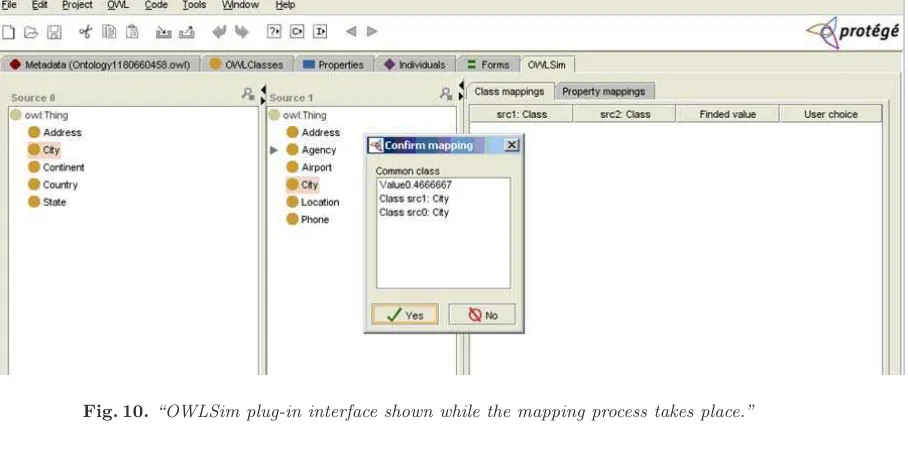Viewport: 908px width, 454px height.
Task: Undo with the left curved arrow icon
Action: pyautogui.click(x=219, y=32)
